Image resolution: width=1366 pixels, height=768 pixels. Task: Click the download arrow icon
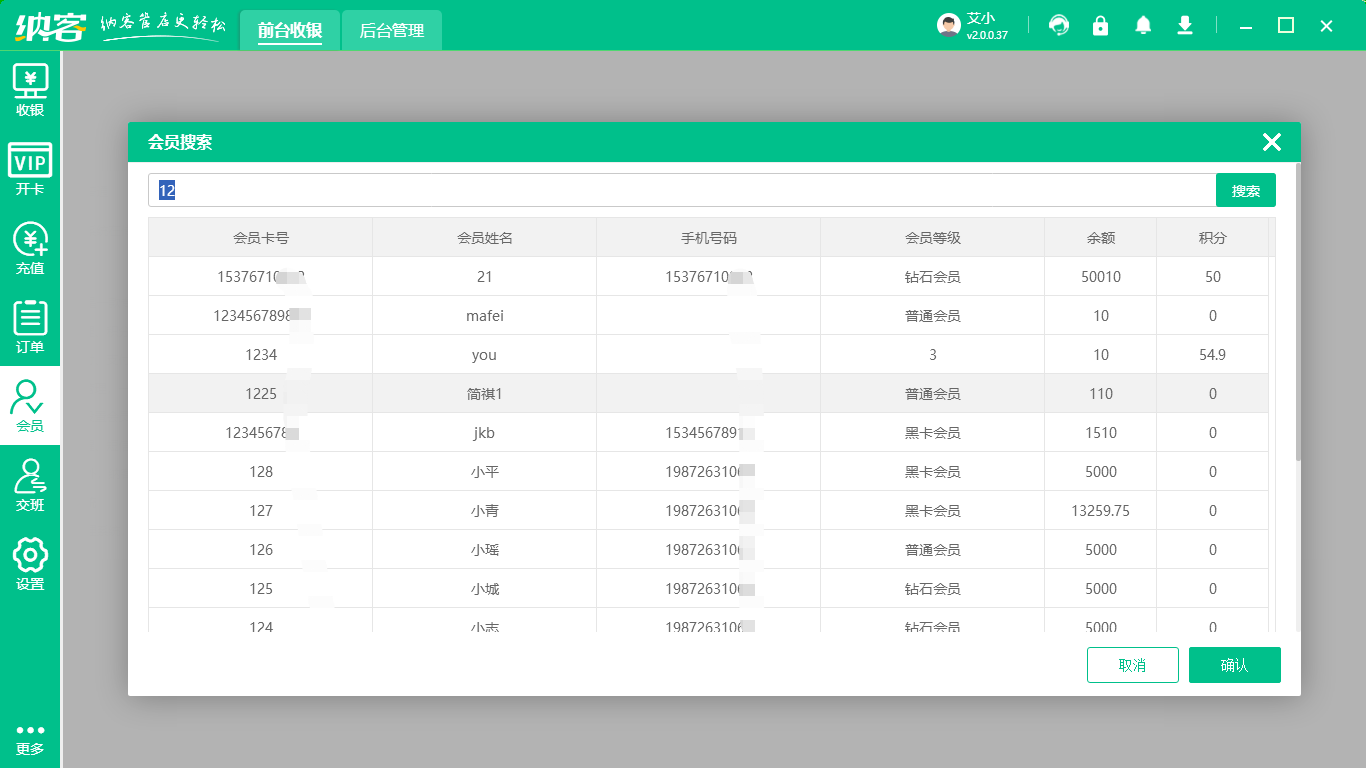(x=1185, y=26)
